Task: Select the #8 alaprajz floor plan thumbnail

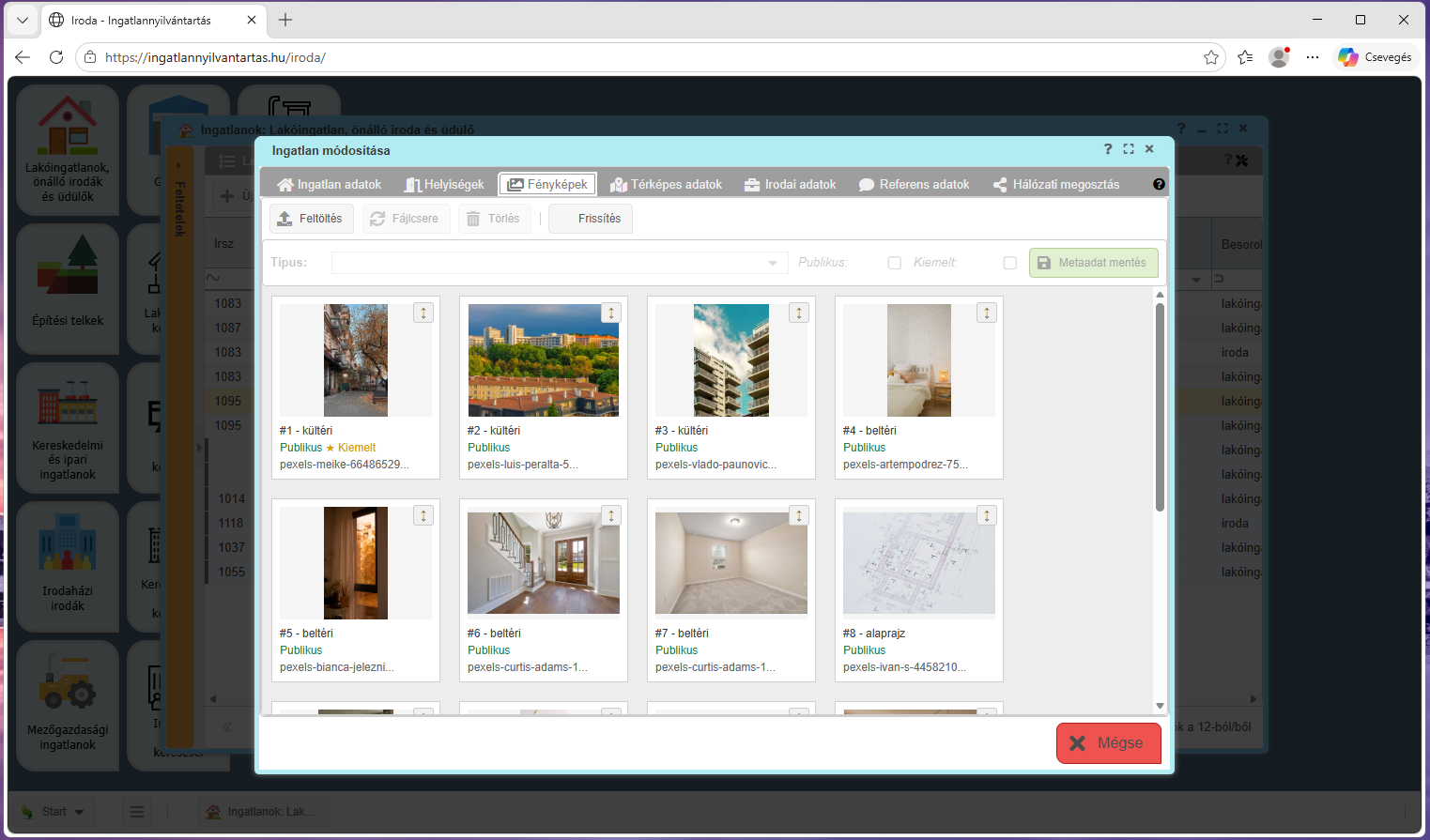Action: point(919,563)
